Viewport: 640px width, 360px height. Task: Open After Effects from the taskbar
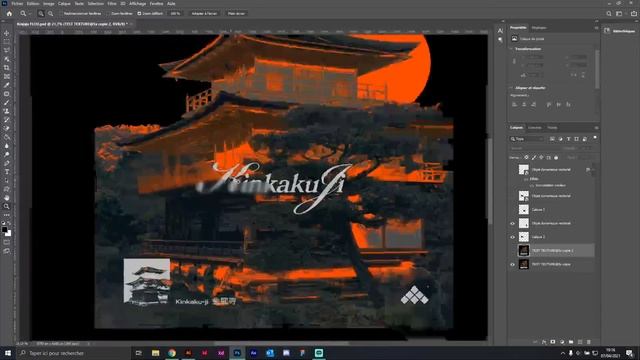[x=253, y=353]
